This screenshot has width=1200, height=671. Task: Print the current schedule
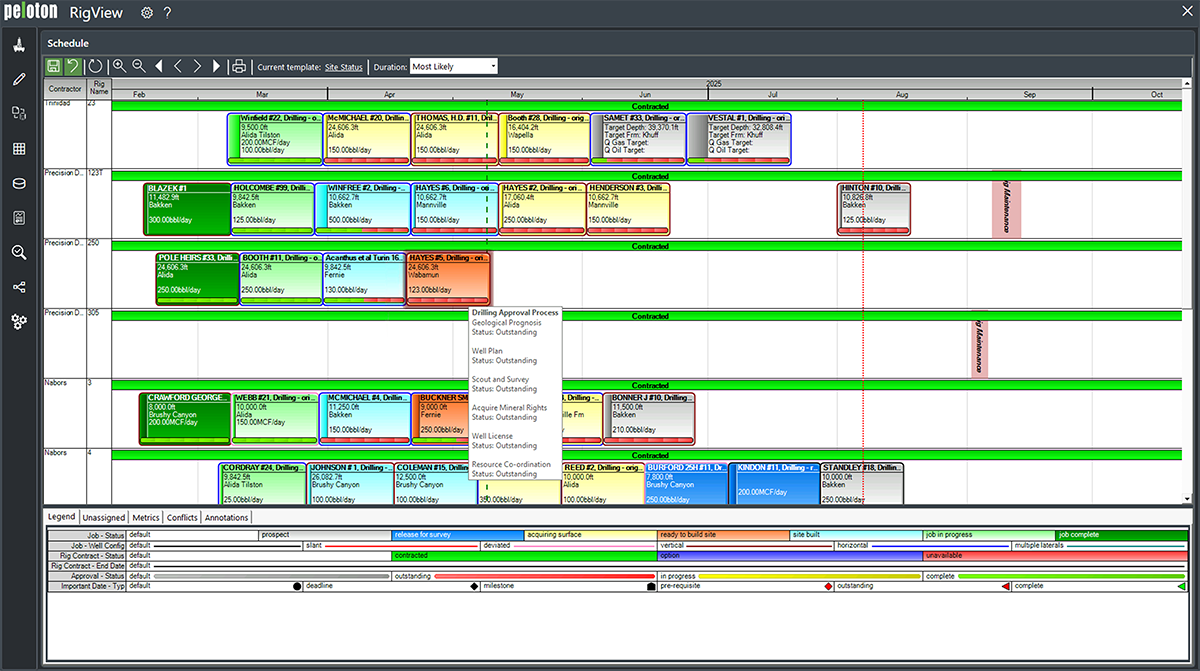[x=238, y=66]
